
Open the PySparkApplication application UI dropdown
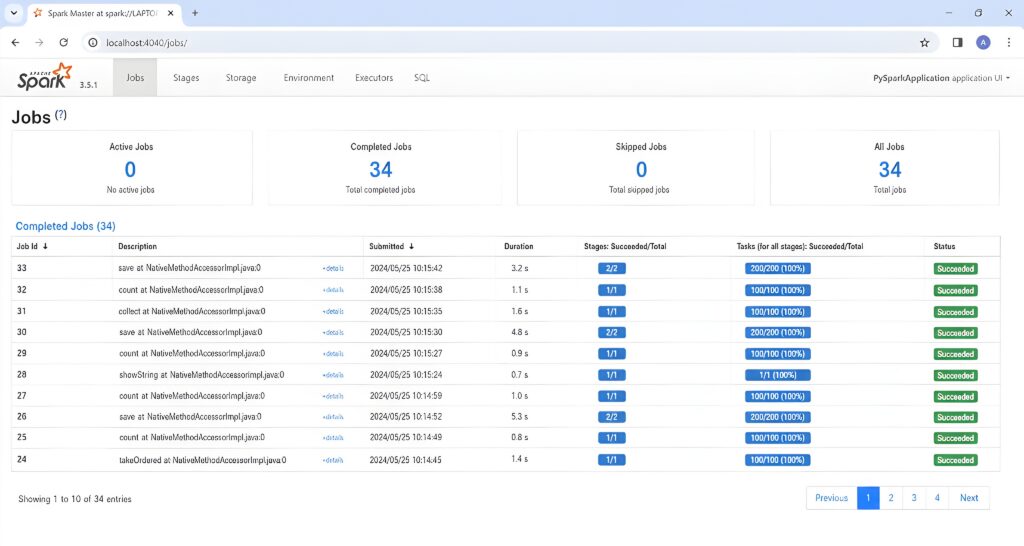point(941,78)
